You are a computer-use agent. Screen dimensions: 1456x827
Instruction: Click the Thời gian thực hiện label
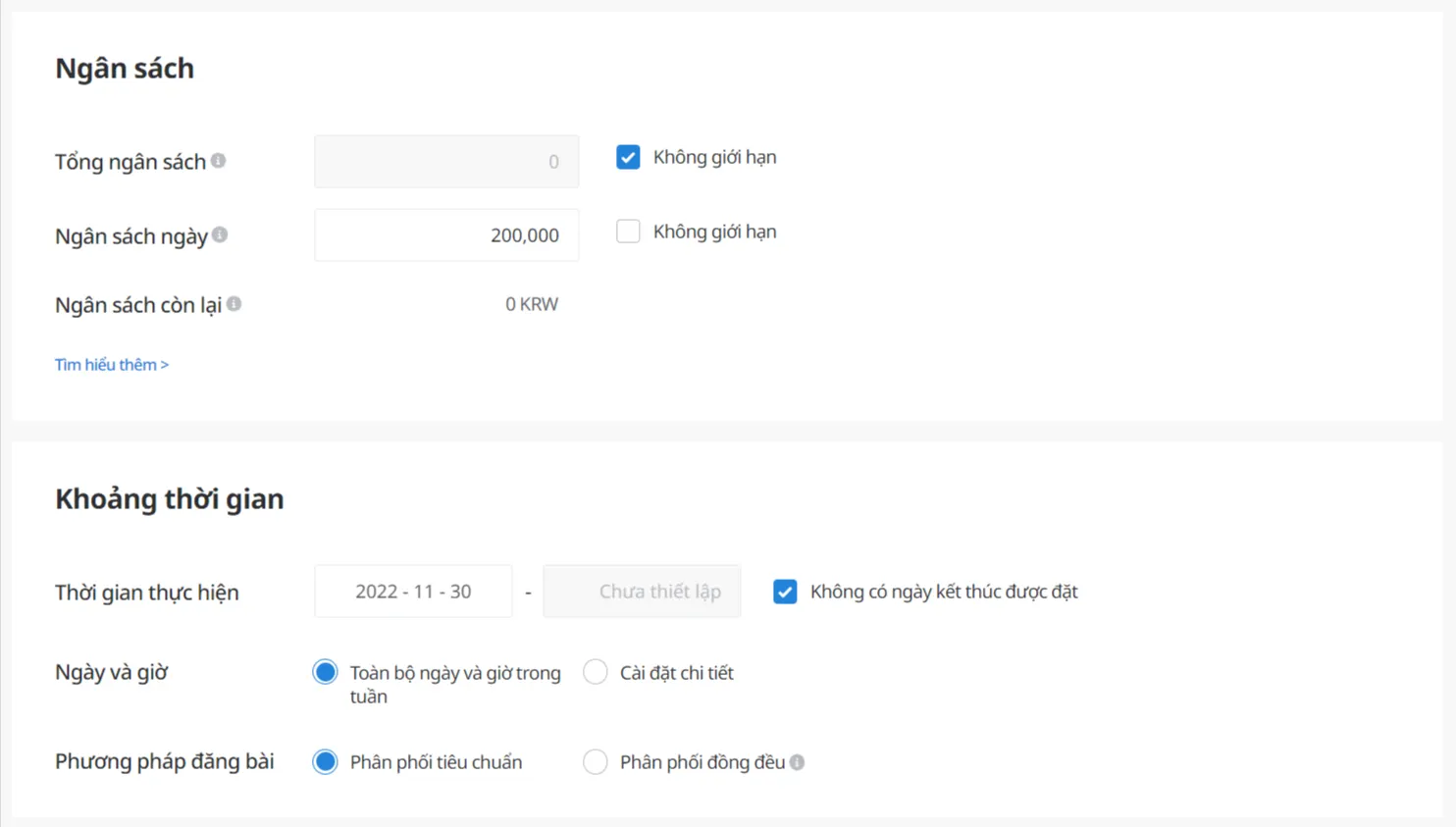point(147,593)
